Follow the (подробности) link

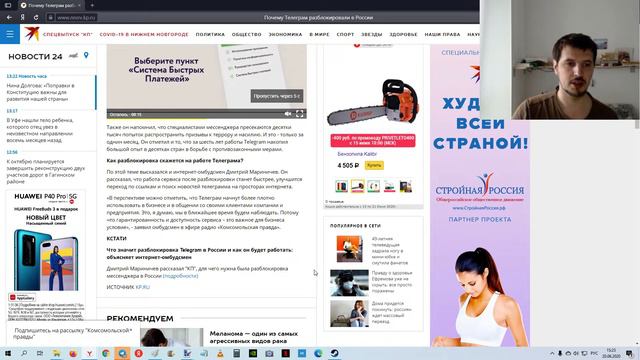[180, 276]
